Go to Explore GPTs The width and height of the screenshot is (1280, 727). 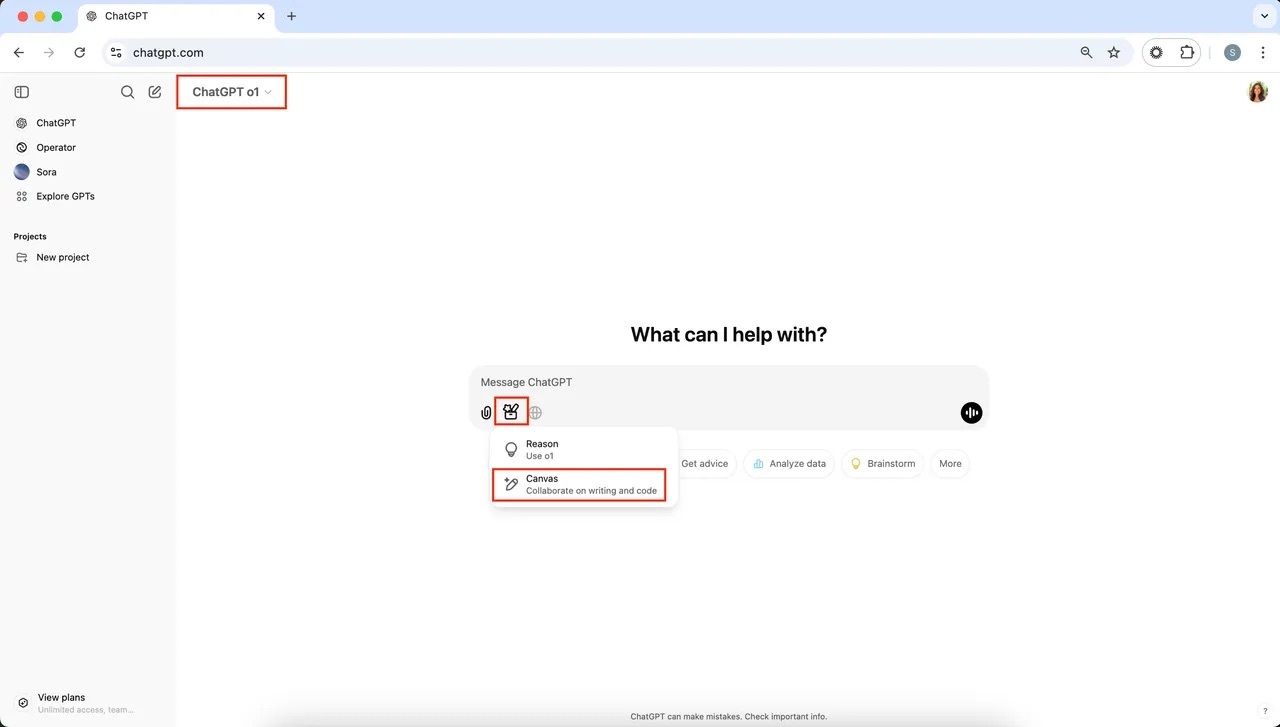(x=87, y=197)
